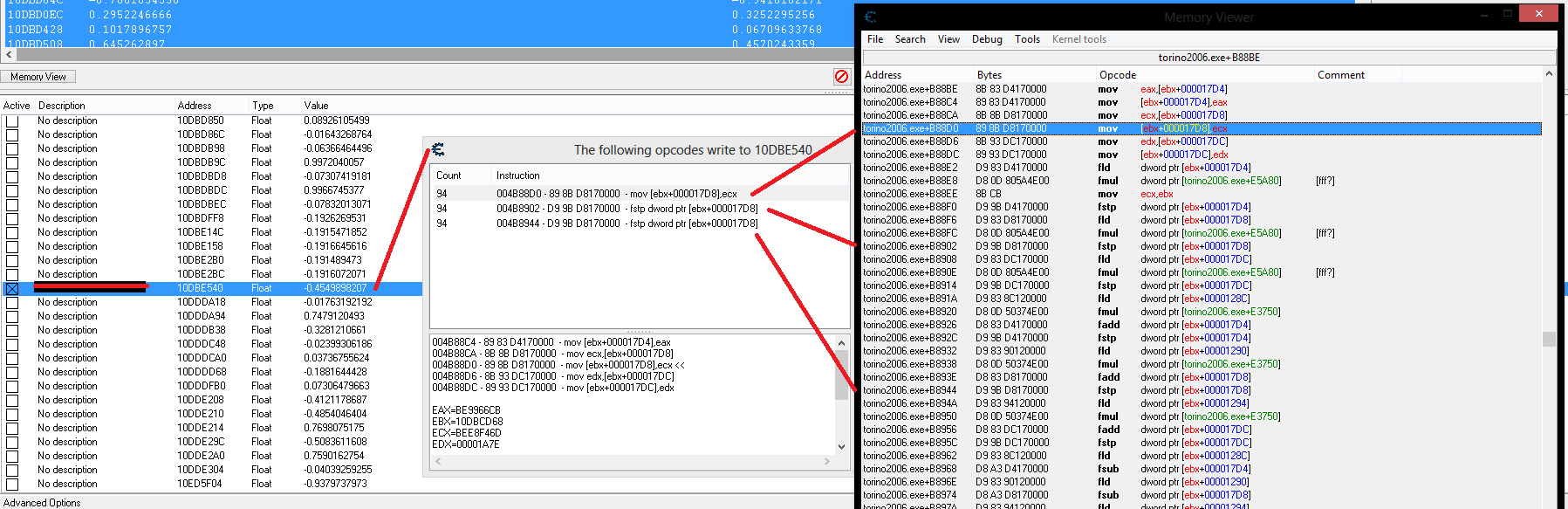Click Cheat Engine icon in opcodes dialog
The width and height of the screenshot is (1568, 509).
pyautogui.click(x=438, y=150)
